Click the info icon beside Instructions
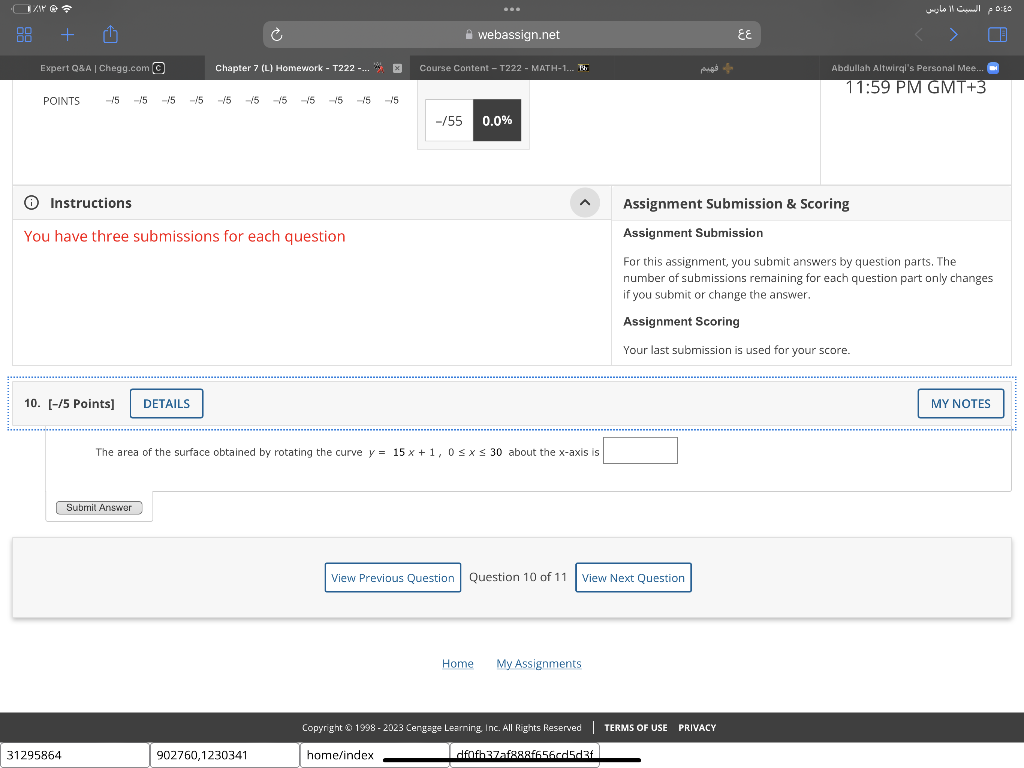Image resolution: width=1024 pixels, height=768 pixels. [31, 203]
